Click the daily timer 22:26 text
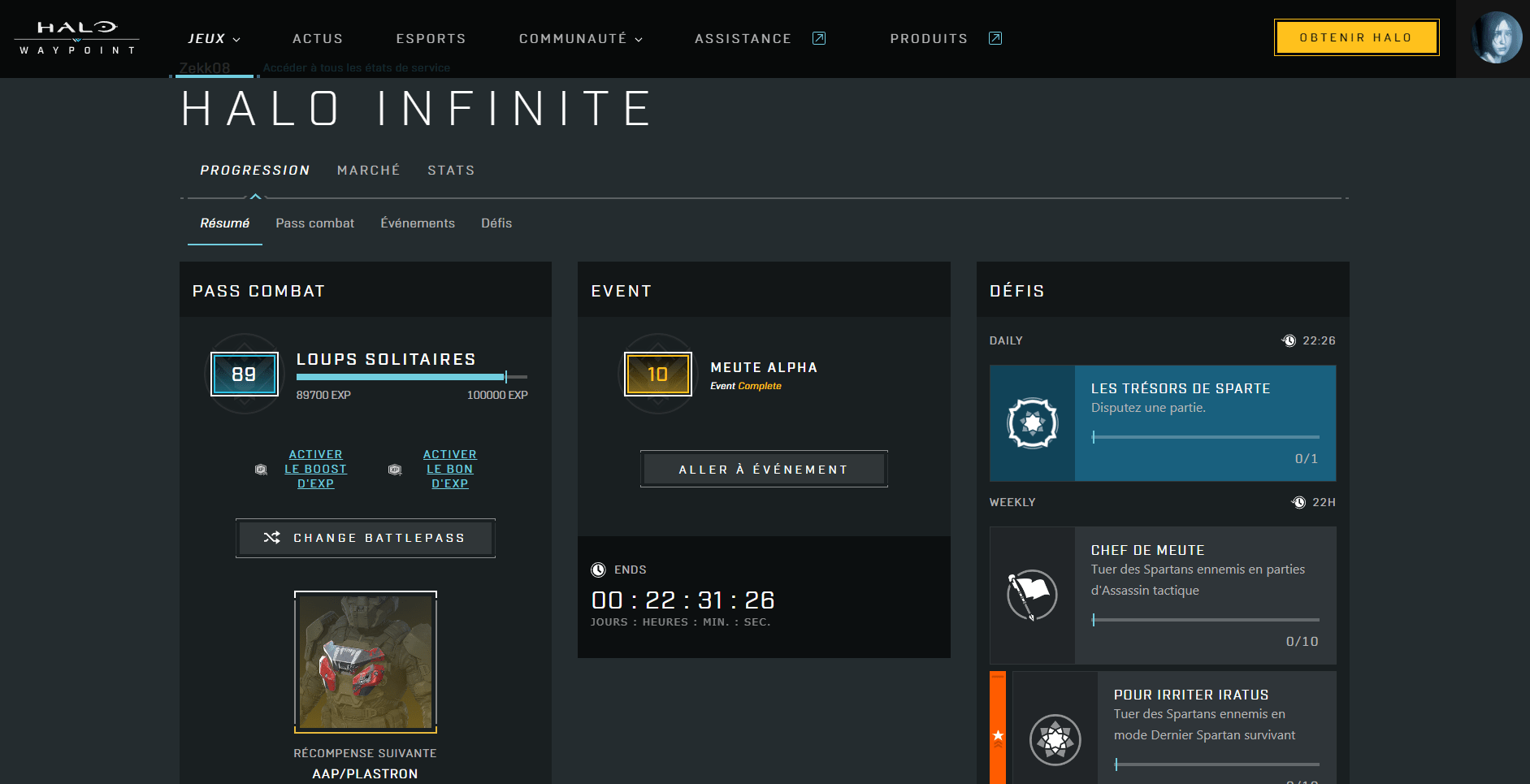This screenshot has width=1530, height=784. (1319, 340)
